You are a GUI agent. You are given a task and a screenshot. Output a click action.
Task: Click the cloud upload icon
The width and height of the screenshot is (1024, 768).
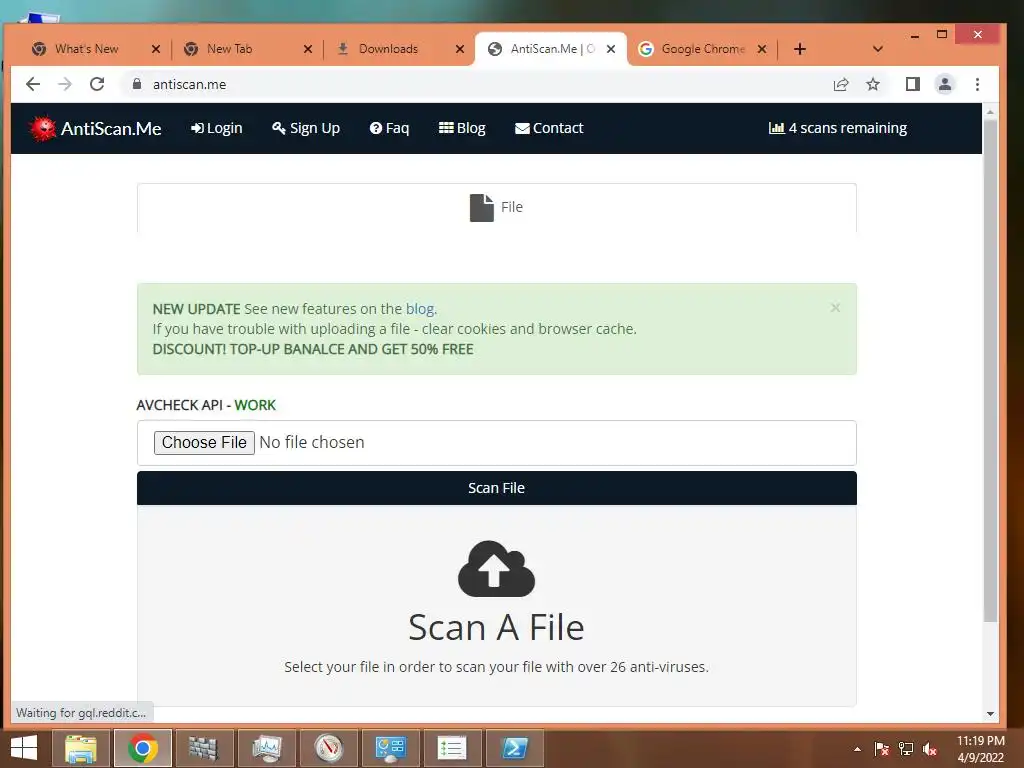pos(496,568)
